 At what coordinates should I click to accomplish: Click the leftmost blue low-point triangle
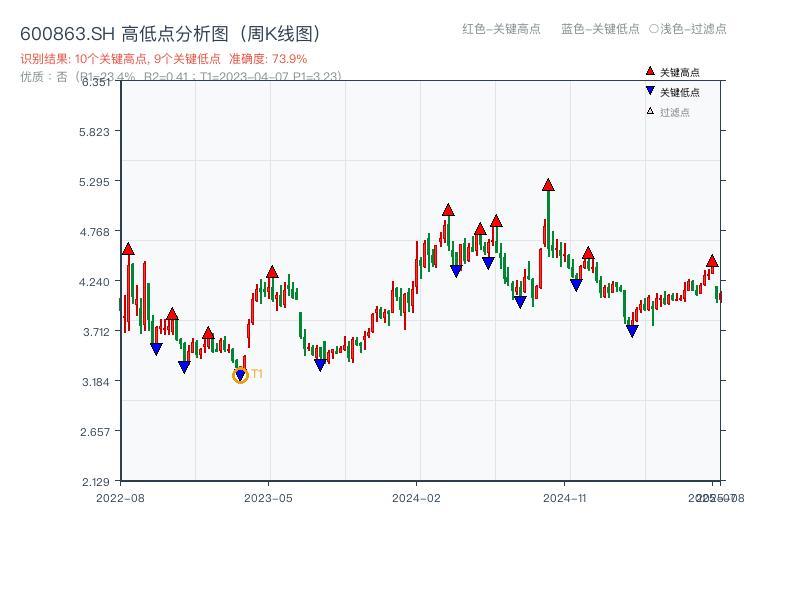(x=156, y=349)
